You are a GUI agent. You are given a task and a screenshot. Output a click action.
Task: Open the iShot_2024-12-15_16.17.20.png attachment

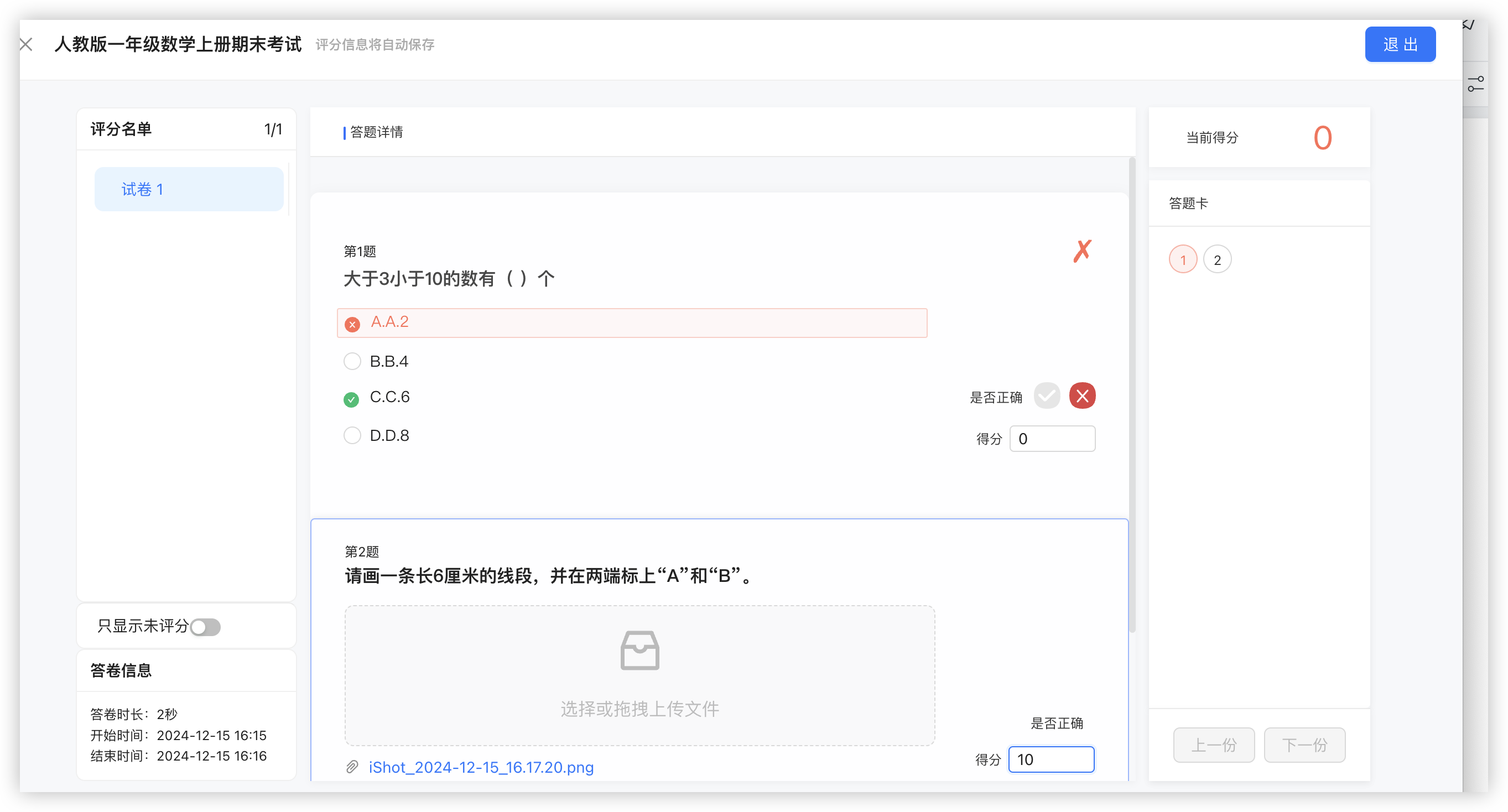coord(481,767)
